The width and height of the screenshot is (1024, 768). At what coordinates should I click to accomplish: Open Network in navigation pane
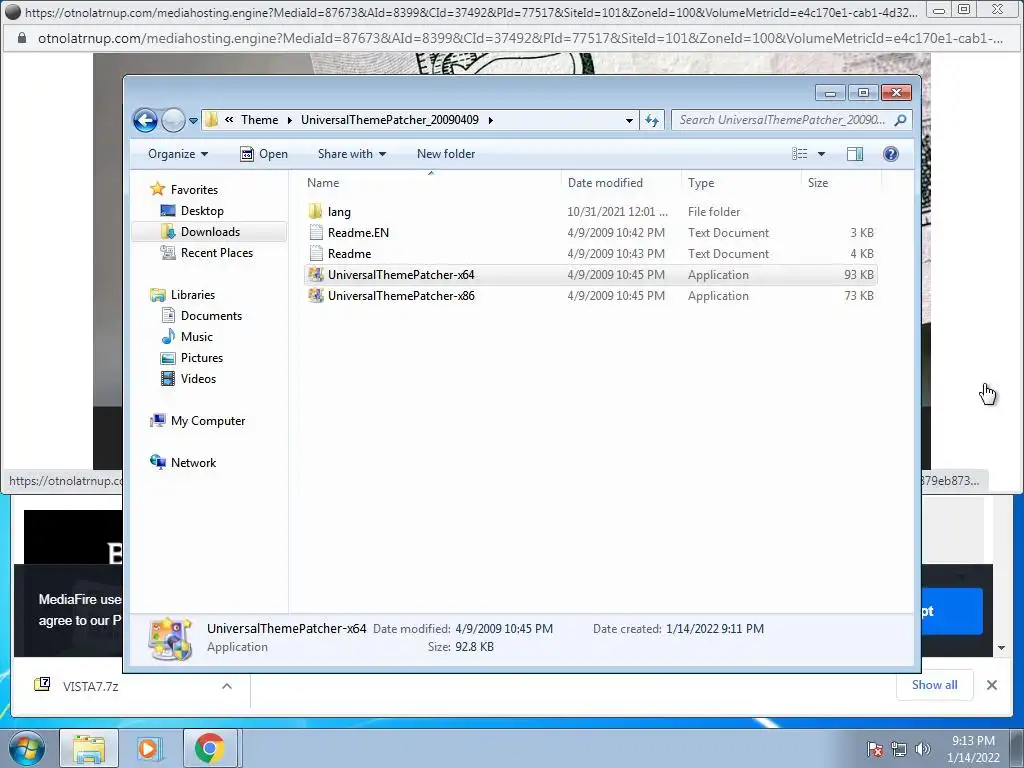(193, 462)
